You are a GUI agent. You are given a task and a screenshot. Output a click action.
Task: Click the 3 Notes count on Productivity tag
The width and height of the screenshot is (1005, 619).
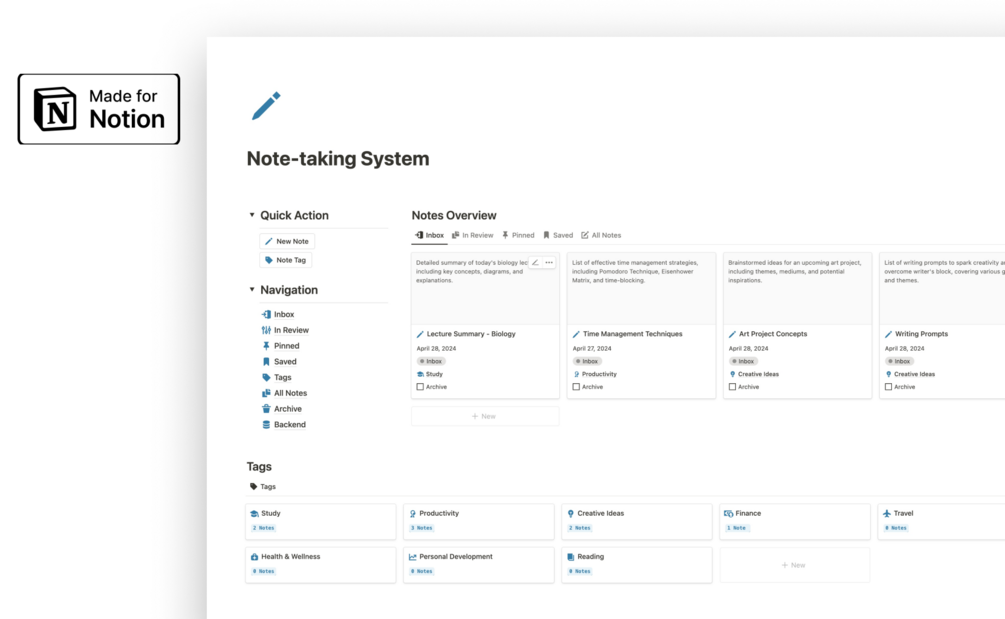coord(422,528)
